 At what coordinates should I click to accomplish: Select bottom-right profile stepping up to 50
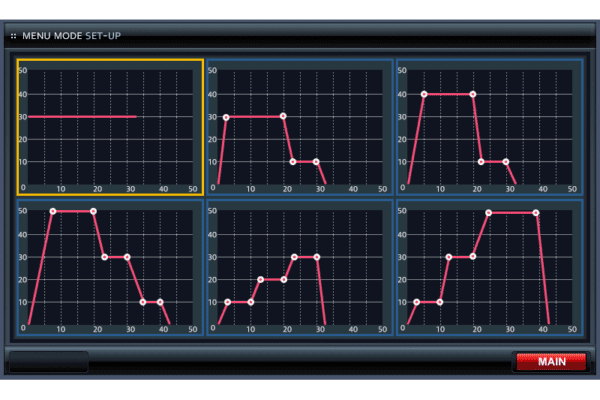pos(489,268)
